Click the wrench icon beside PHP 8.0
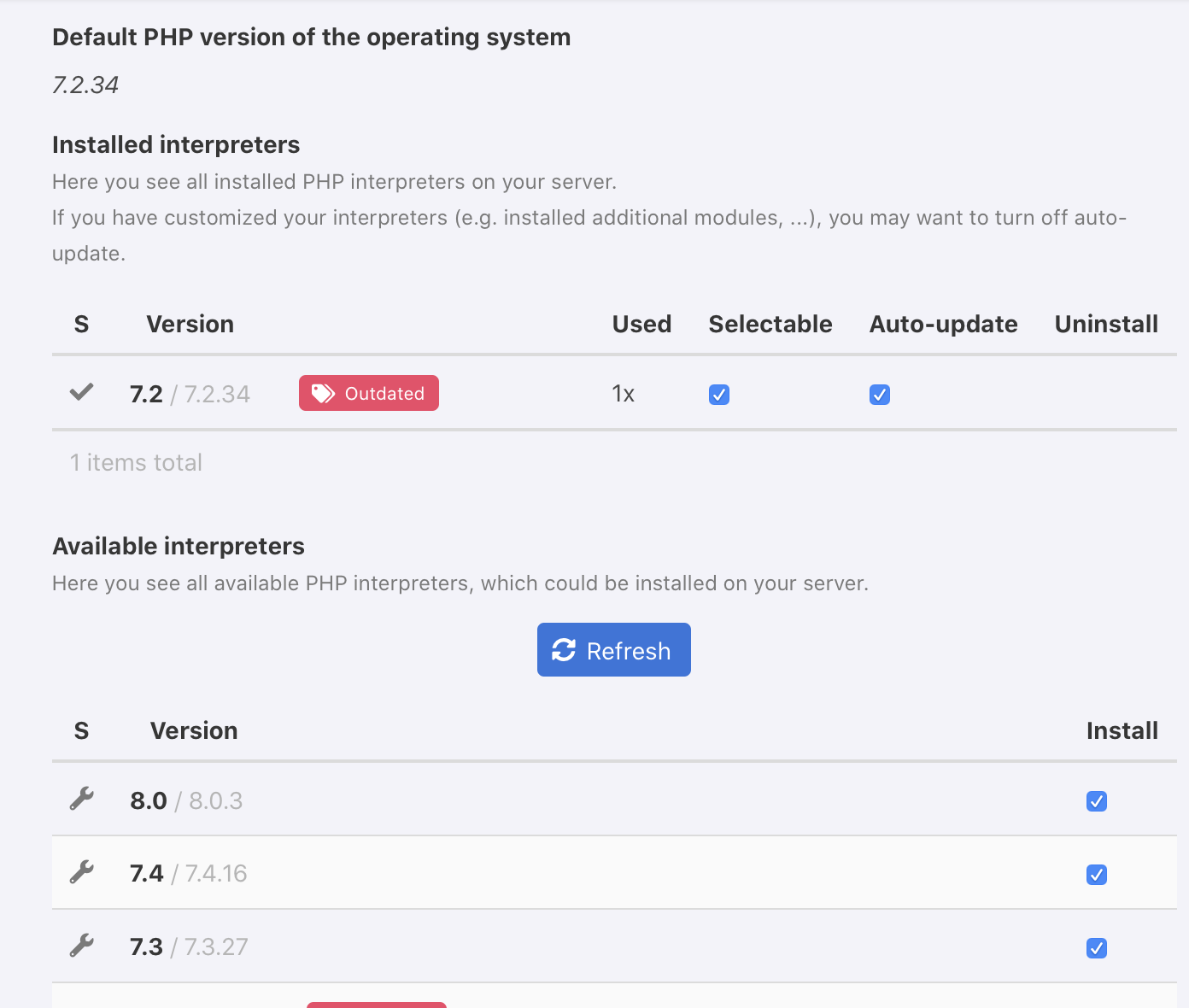 (81, 800)
